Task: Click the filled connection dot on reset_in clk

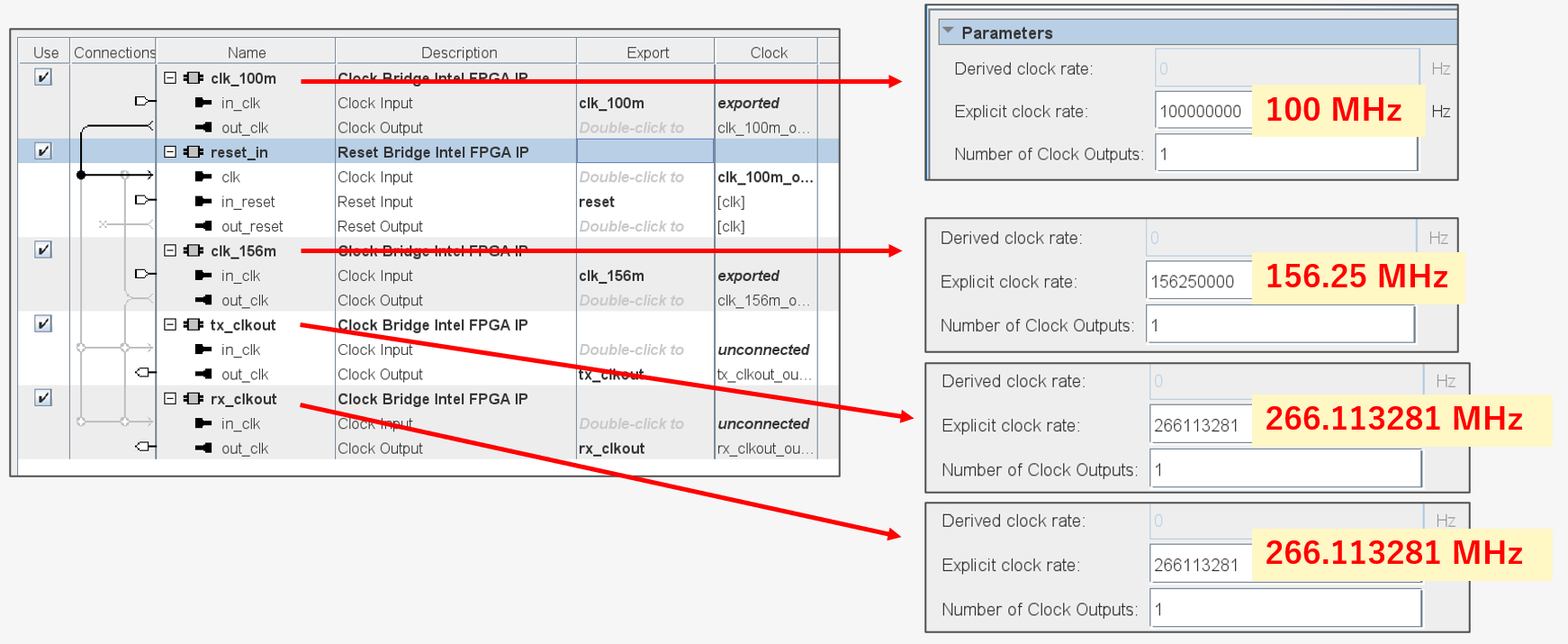Action: [x=81, y=175]
